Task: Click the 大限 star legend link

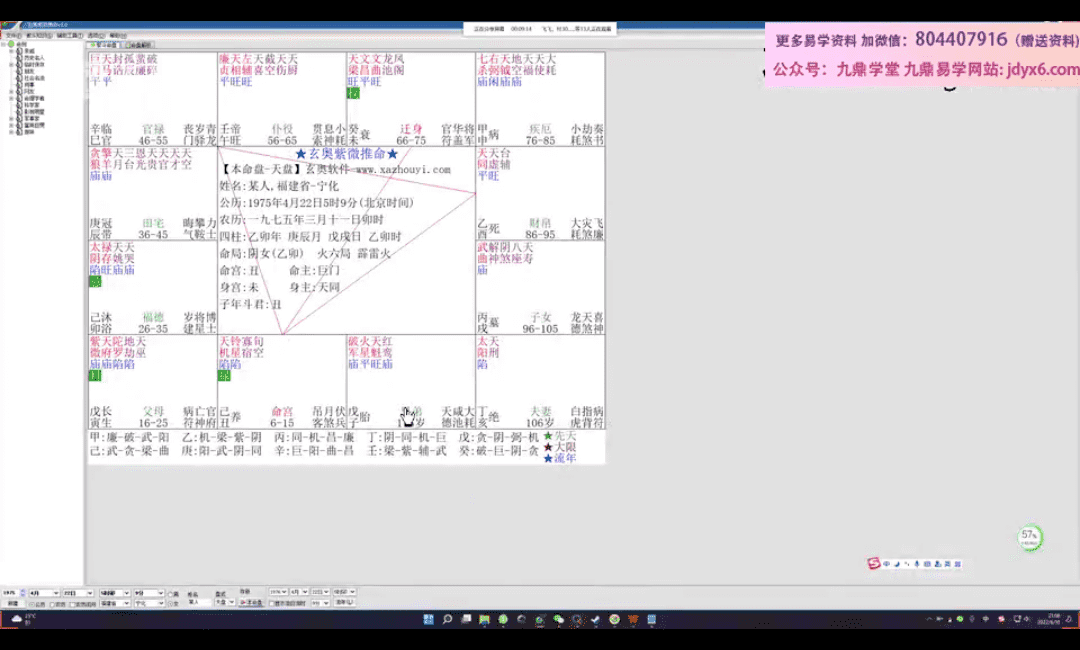Action: pos(564,447)
